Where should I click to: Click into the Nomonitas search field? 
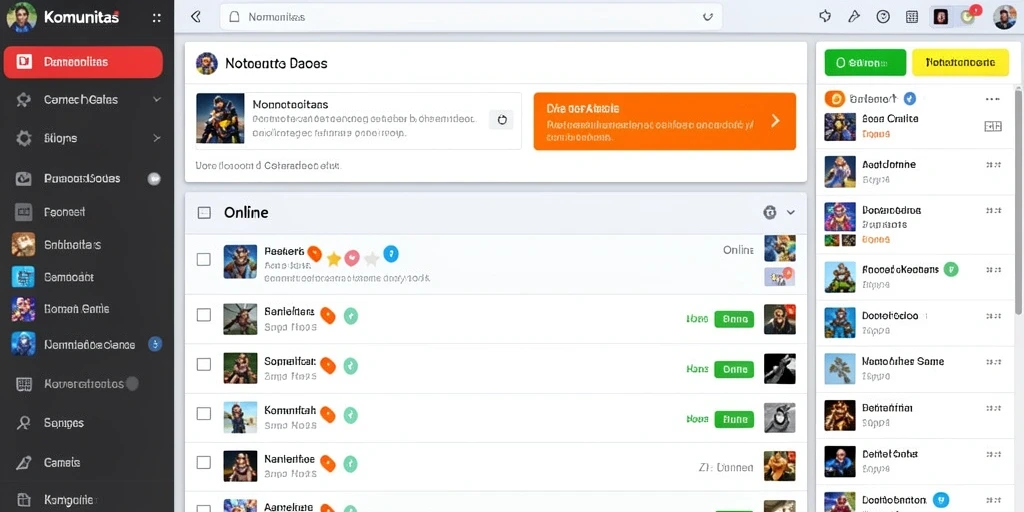click(x=470, y=17)
